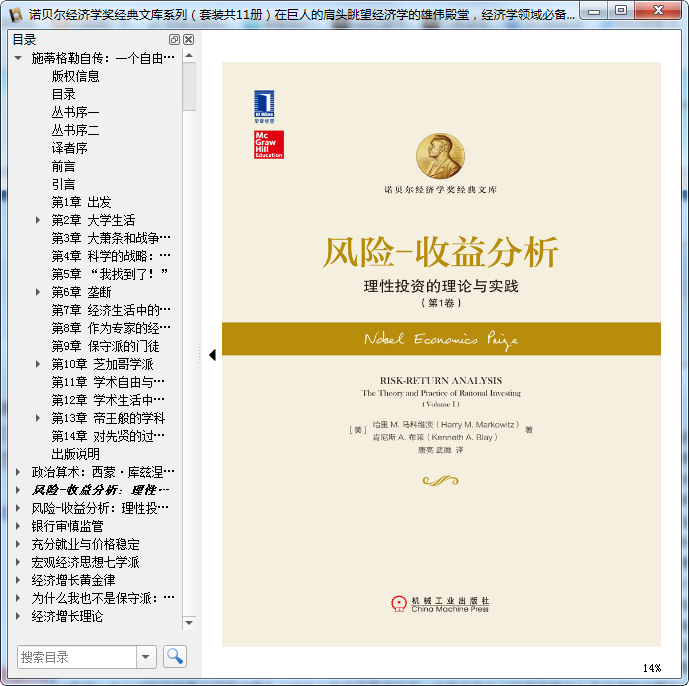Select 第3章 大萧条和战争
The image size is (689, 686).
pos(111,238)
